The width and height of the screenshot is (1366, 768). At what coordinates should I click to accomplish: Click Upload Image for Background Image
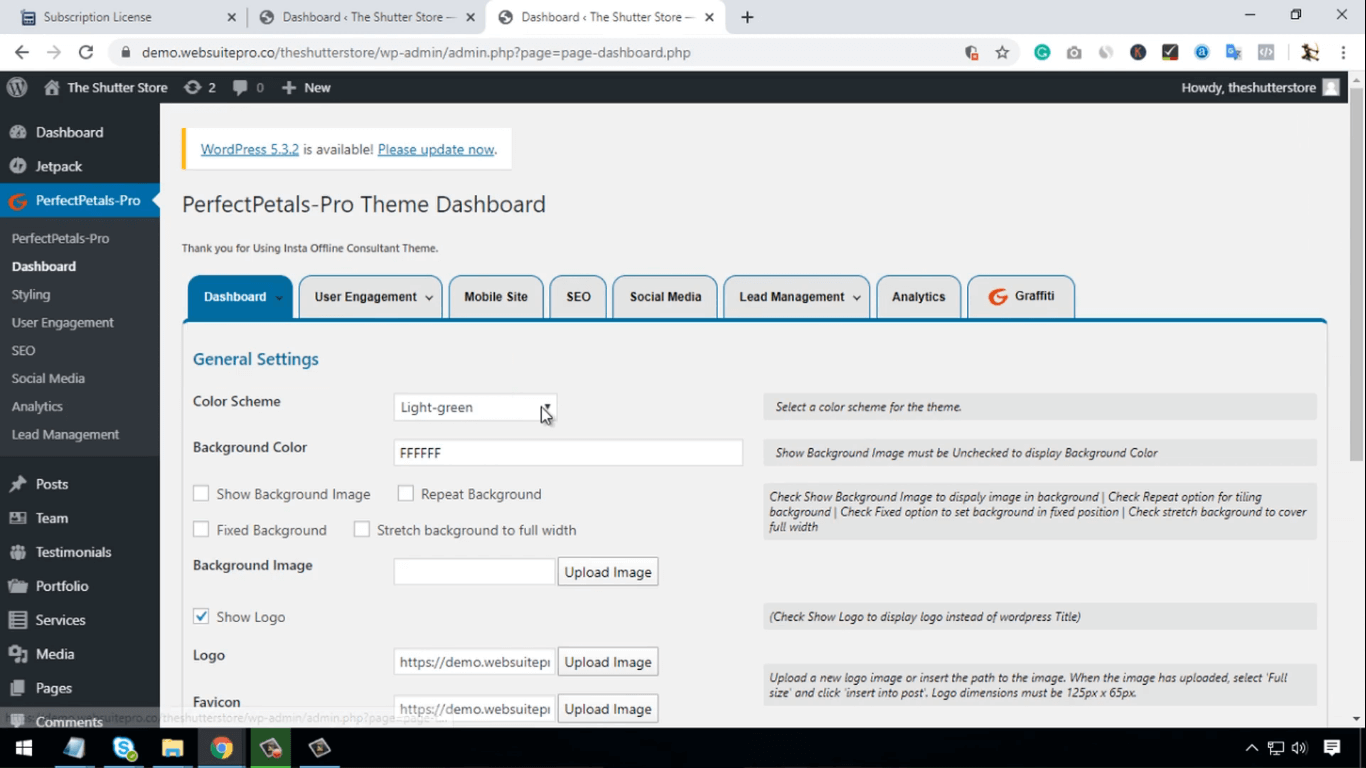coord(608,572)
